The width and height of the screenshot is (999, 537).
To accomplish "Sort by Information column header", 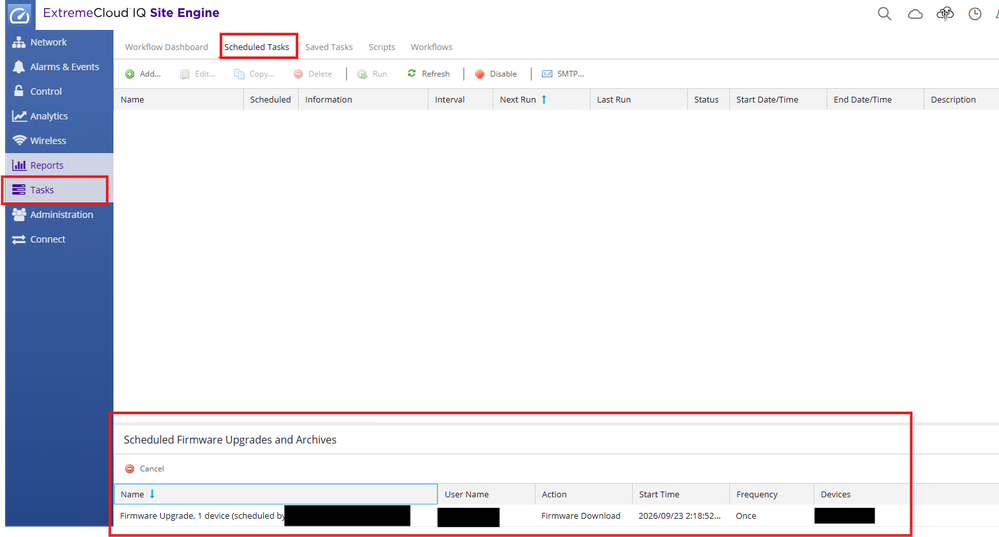I will (x=363, y=99).
